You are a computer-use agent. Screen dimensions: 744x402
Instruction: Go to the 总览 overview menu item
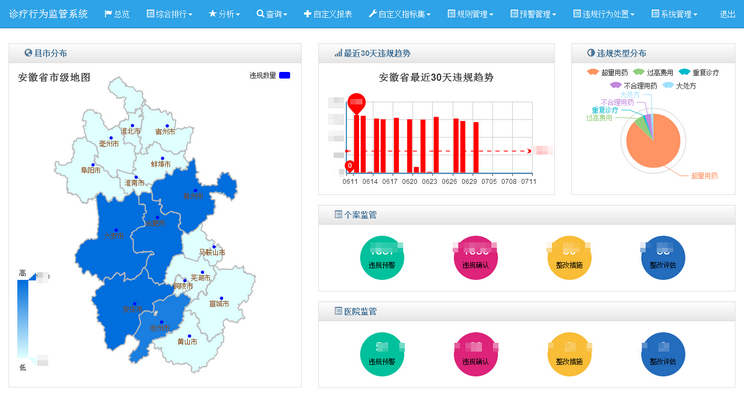click(x=116, y=15)
